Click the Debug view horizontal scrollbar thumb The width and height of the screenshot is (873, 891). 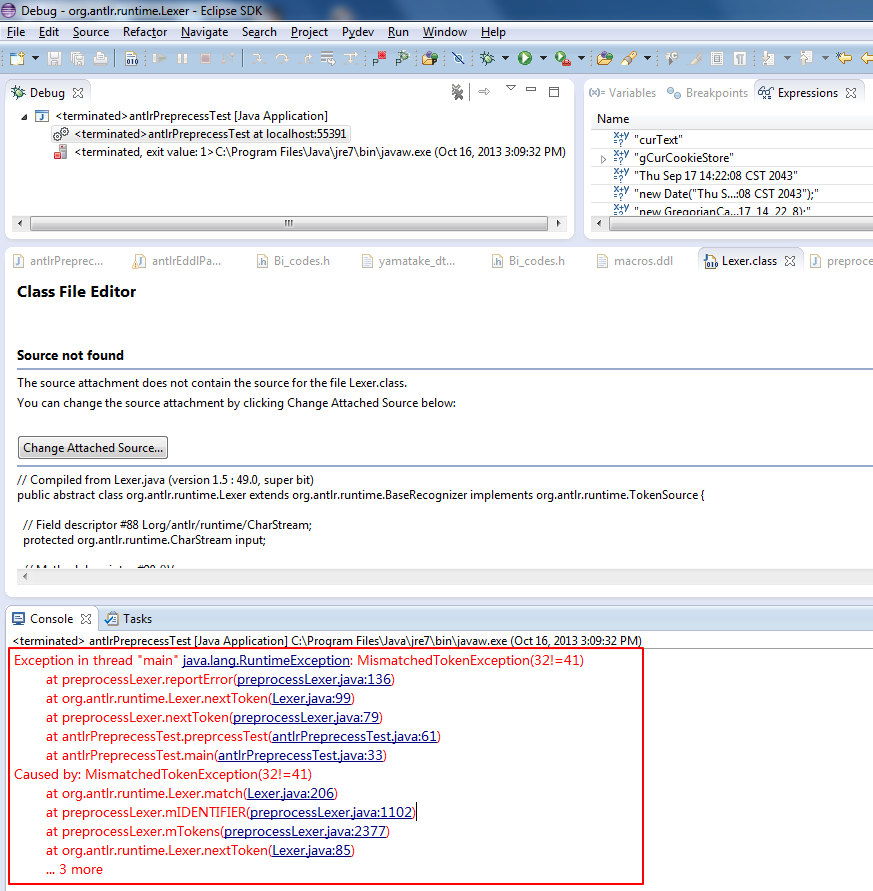pos(289,223)
